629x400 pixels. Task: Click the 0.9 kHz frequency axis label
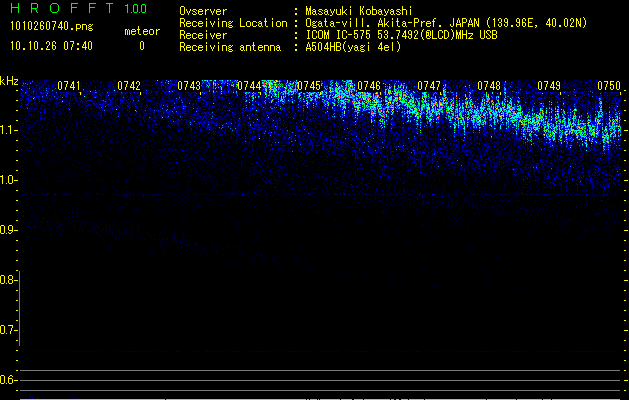pos(9,230)
